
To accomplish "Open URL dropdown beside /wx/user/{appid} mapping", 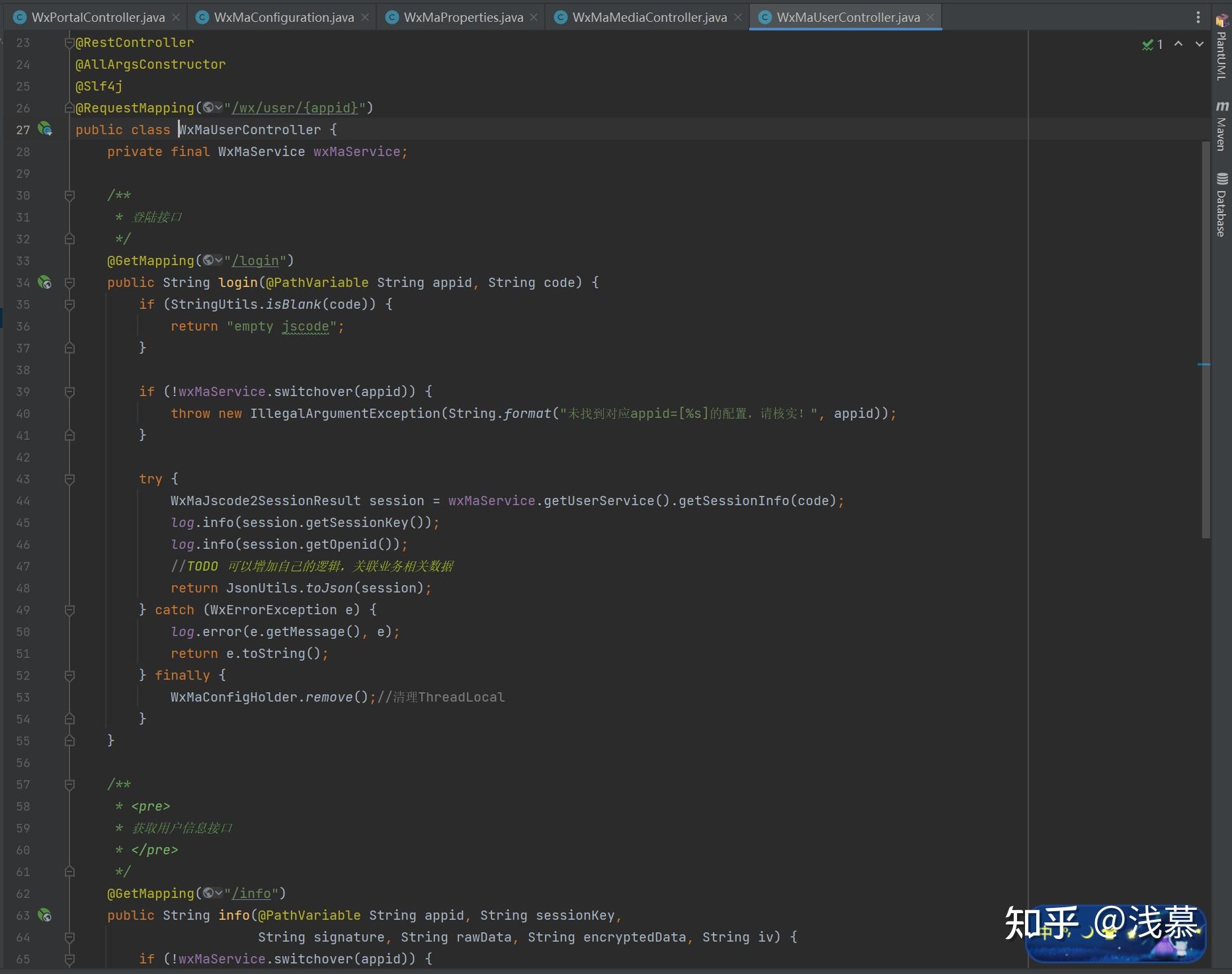I will [x=213, y=108].
